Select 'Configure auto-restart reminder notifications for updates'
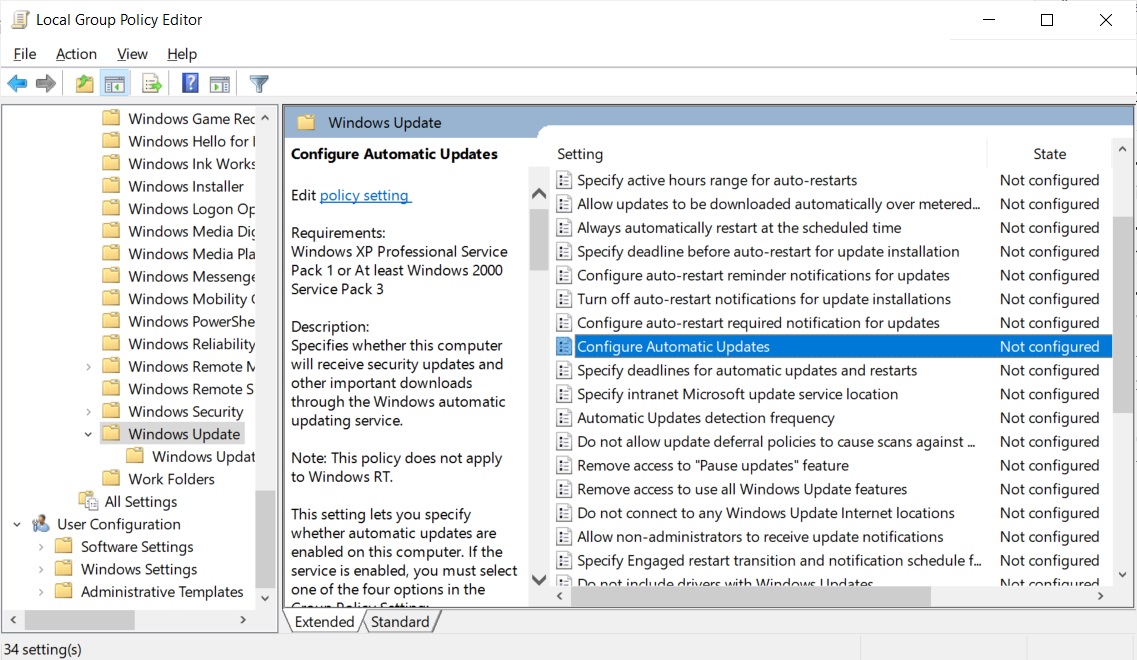The width and height of the screenshot is (1137, 660). click(763, 275)
